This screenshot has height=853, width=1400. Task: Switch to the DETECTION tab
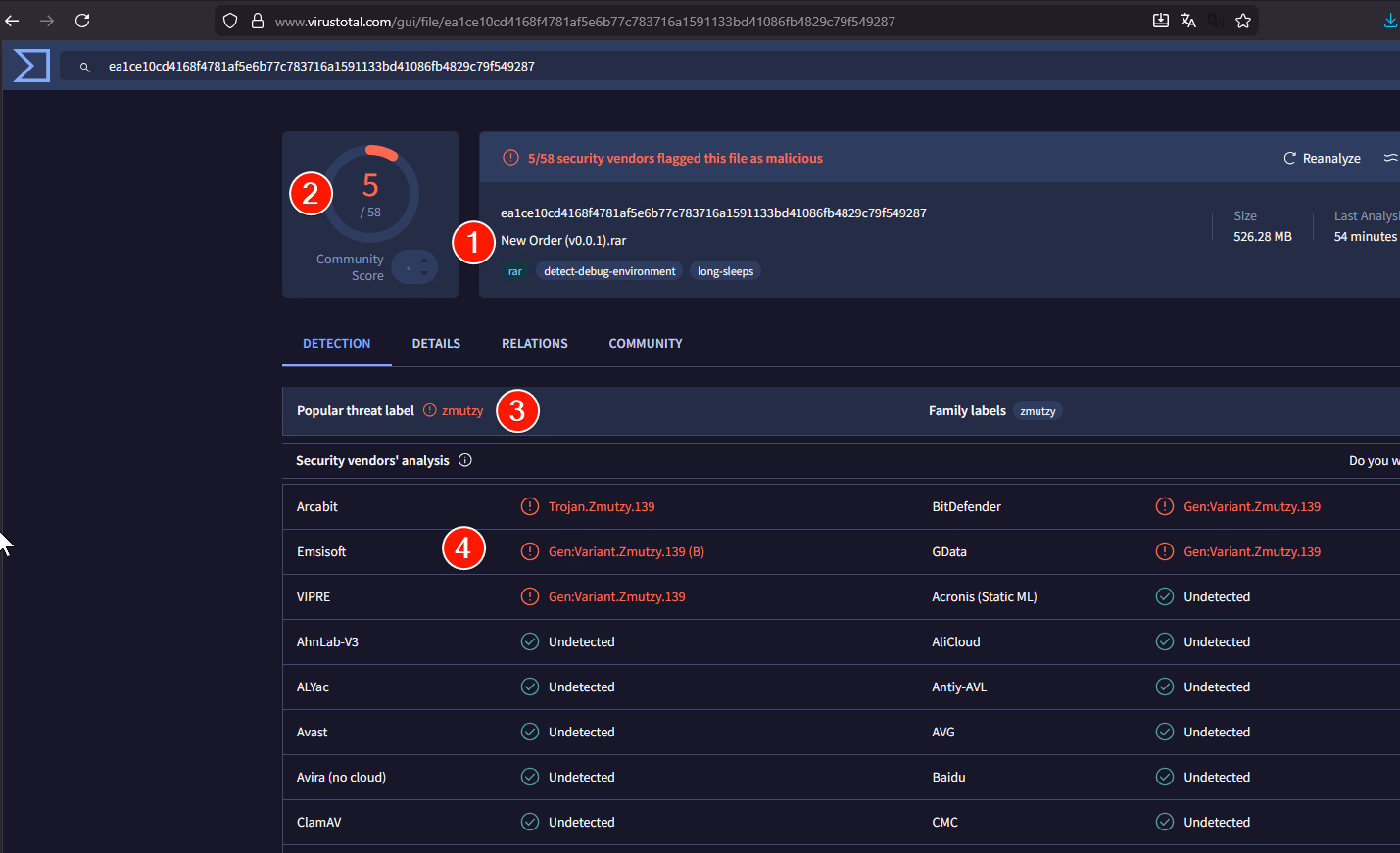point(337,343)
